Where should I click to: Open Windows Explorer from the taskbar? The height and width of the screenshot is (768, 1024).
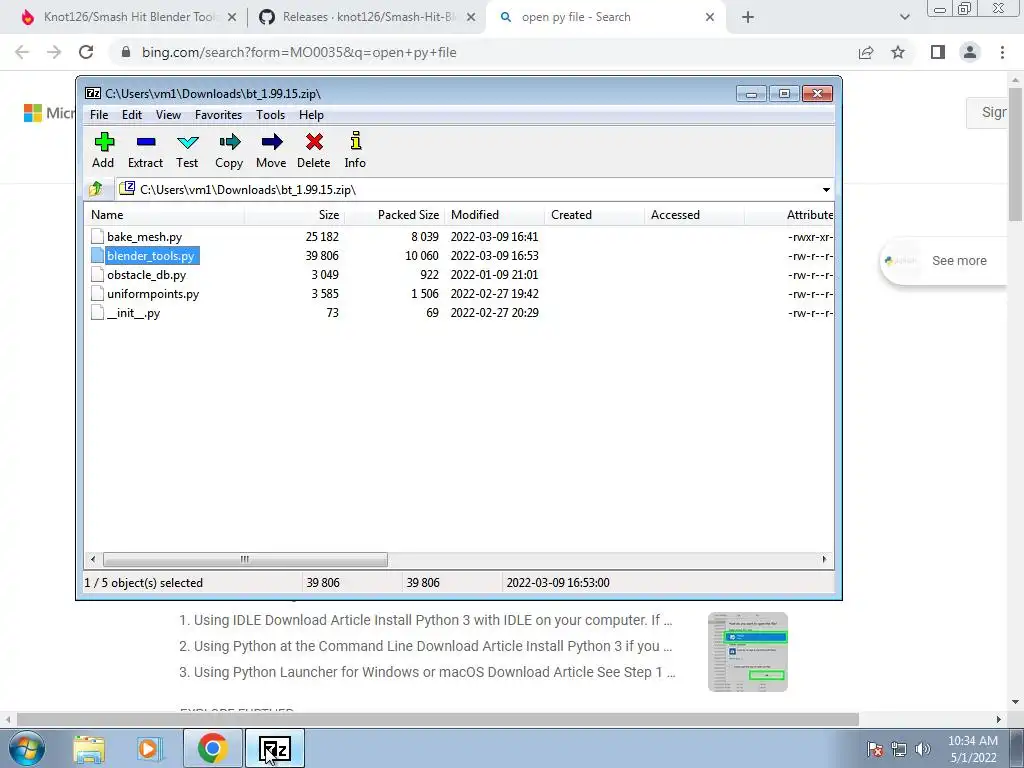click(x=89, y=748)
